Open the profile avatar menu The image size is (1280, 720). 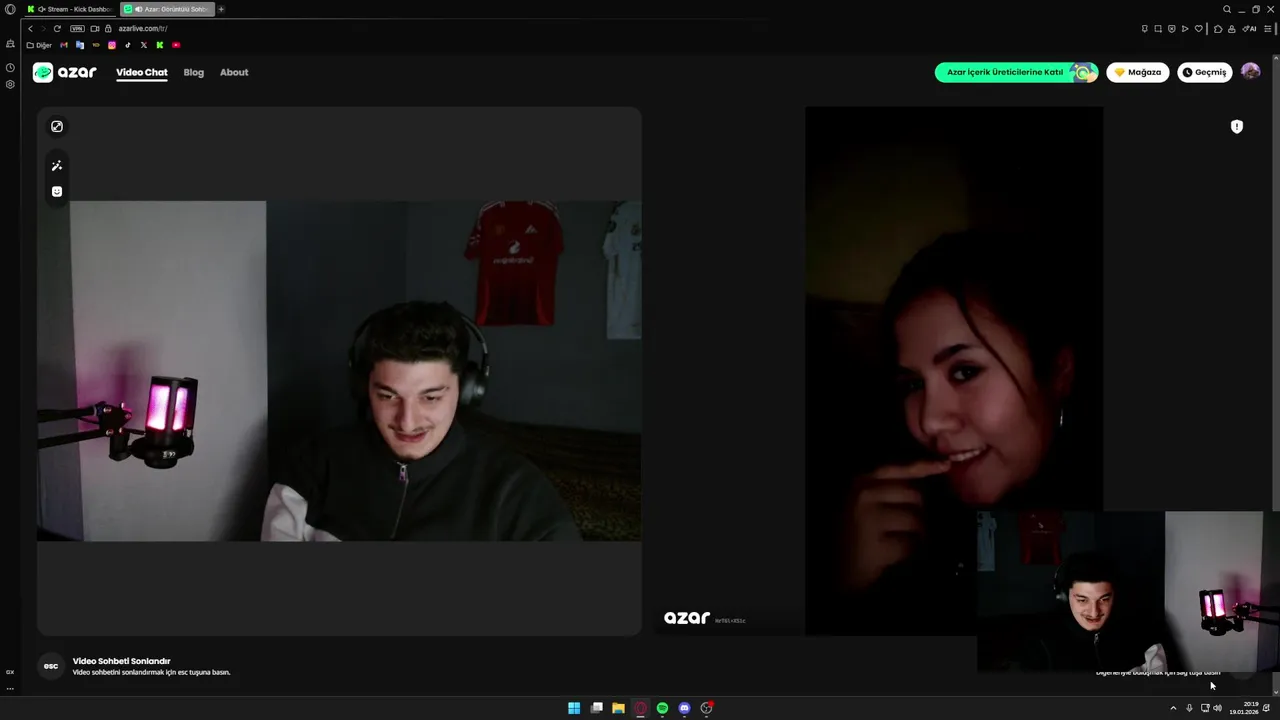1250,72
